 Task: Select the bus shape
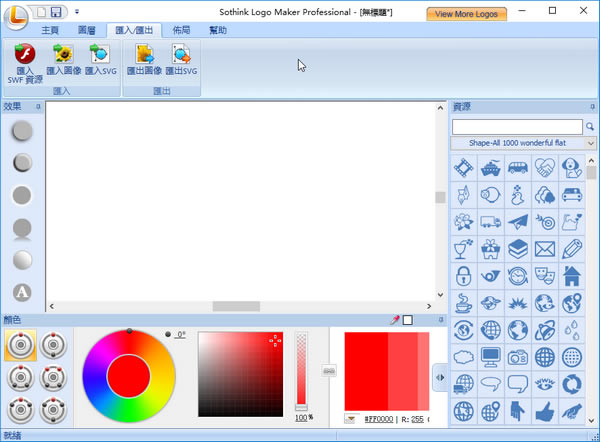pos(518,168)
